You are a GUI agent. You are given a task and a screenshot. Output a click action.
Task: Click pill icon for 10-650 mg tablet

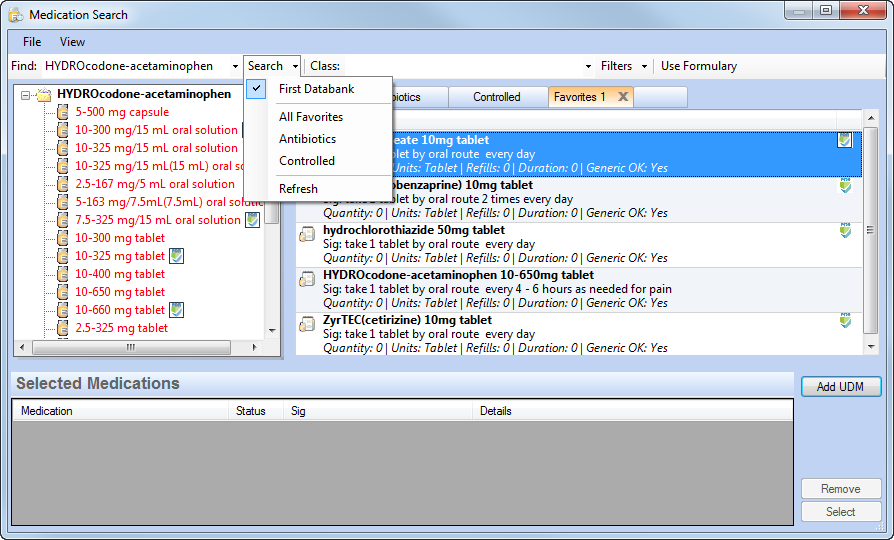tap(63, 292)
